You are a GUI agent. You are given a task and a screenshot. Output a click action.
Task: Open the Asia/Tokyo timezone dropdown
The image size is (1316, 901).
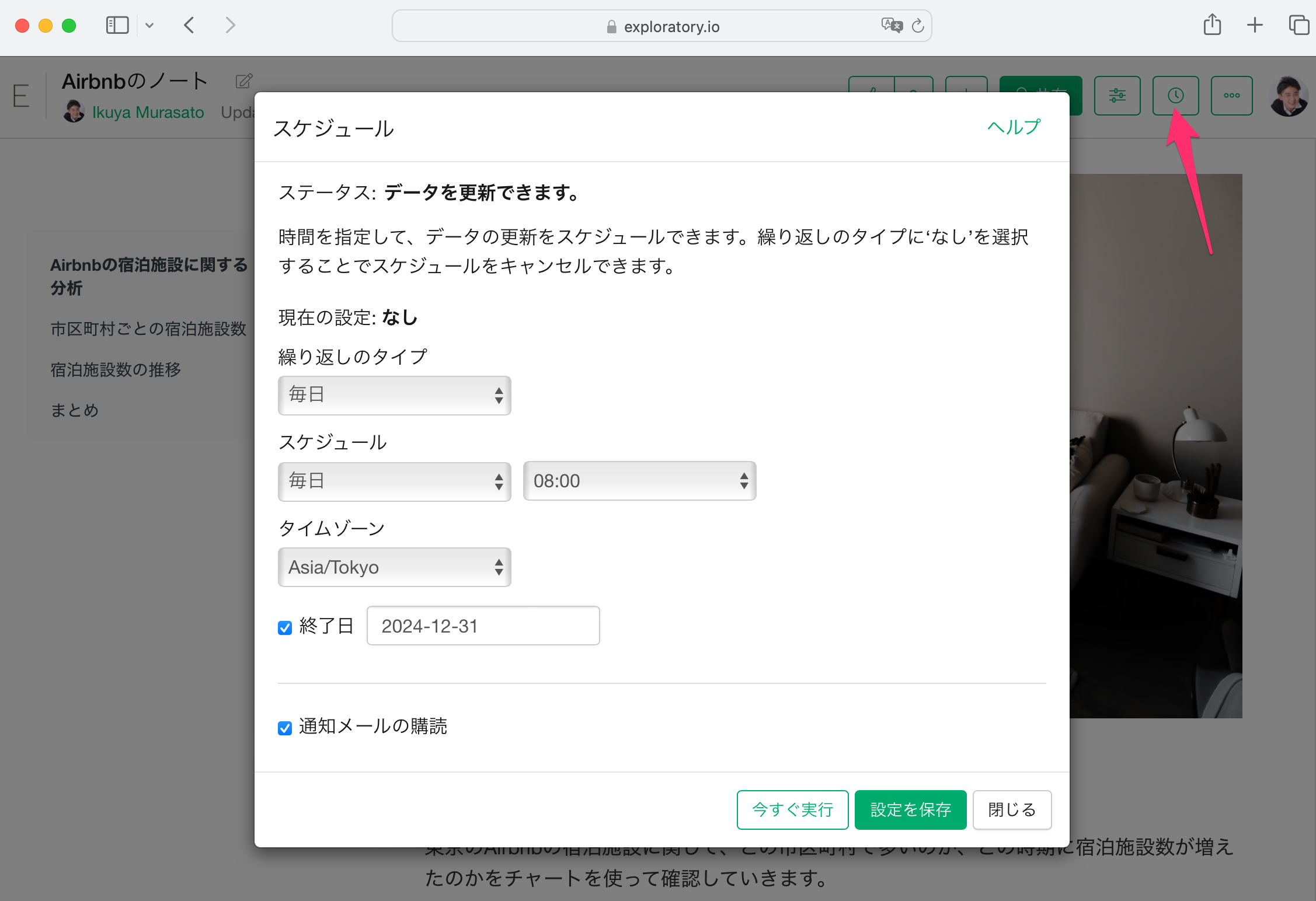(x=395, y=567)
